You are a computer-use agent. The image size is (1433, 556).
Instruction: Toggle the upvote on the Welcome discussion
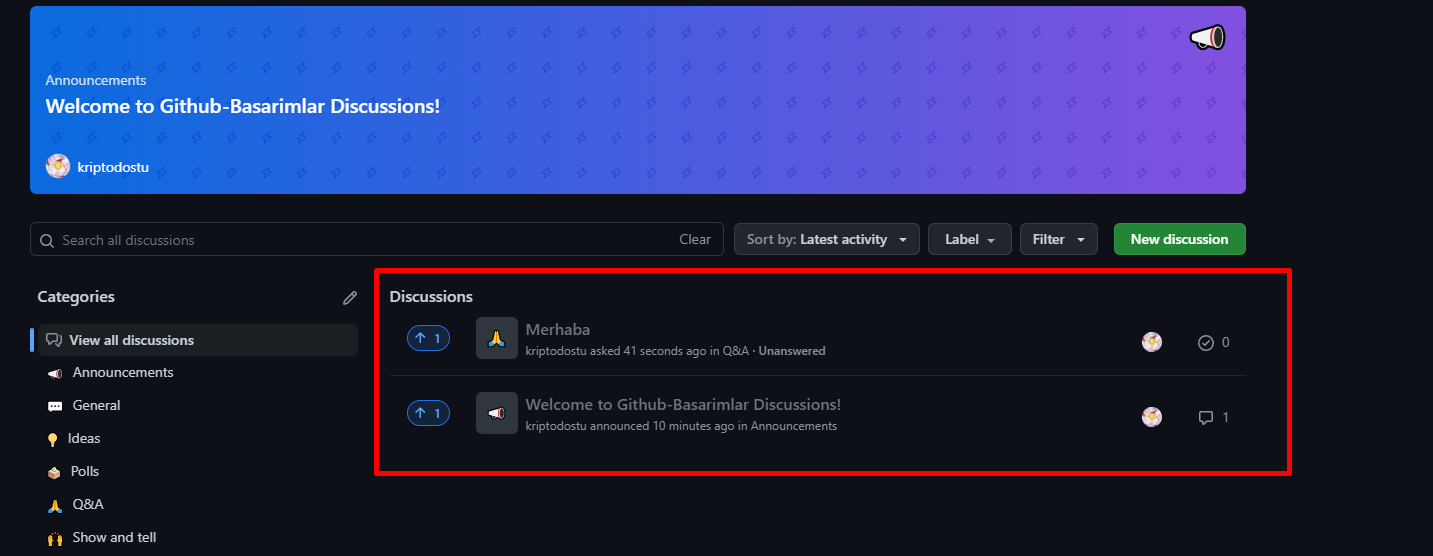[x=428, y=413]
